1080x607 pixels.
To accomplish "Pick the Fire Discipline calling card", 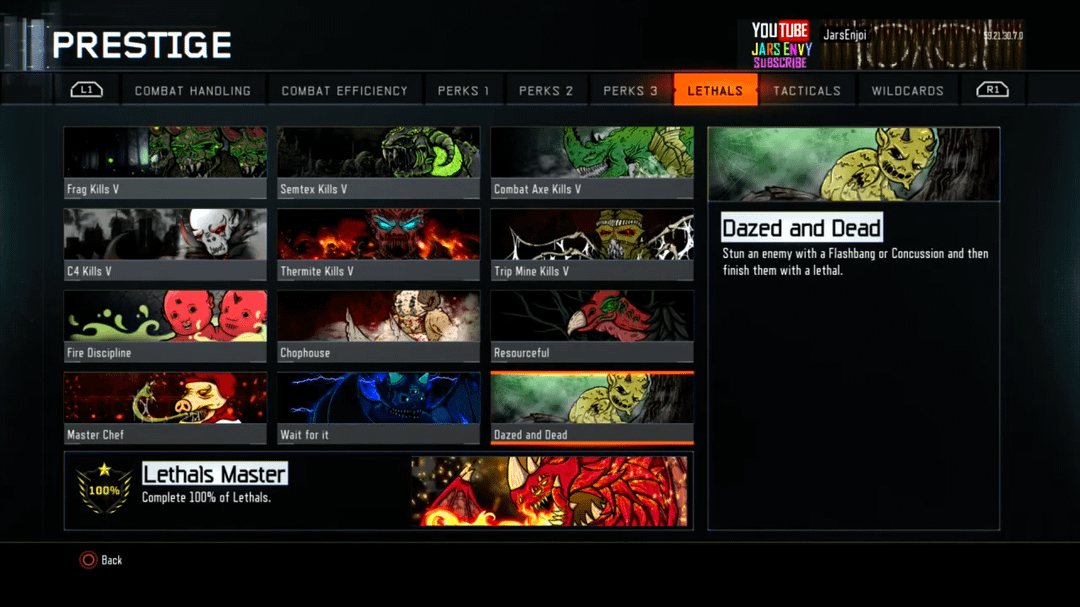I will [165, 326].
